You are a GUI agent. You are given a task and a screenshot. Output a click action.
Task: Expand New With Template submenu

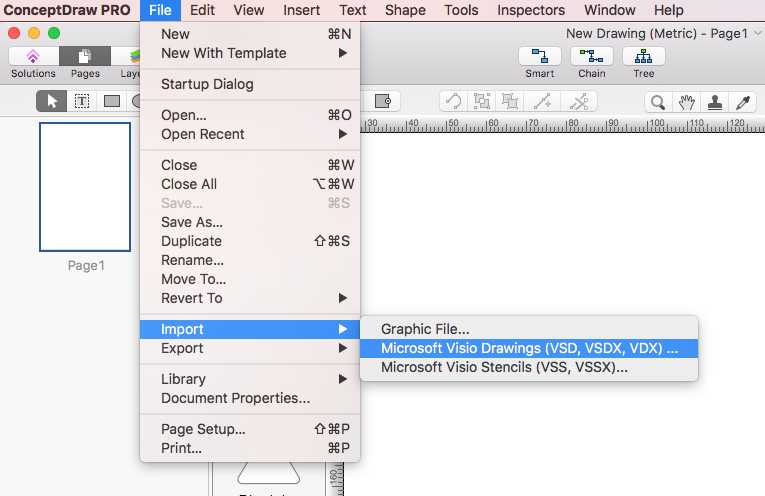point(250,53)
